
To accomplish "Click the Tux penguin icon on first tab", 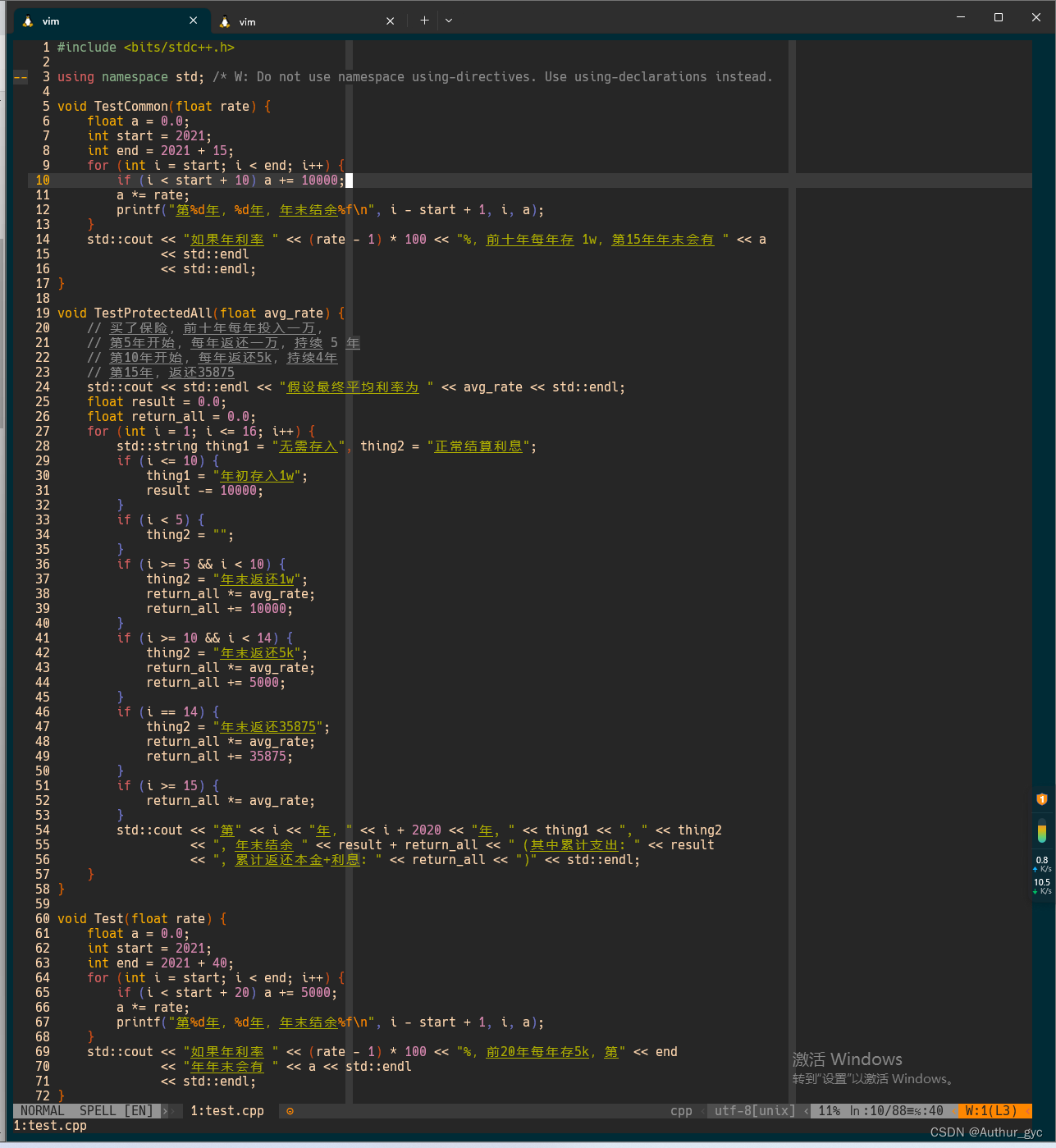I will click(28, 21).
